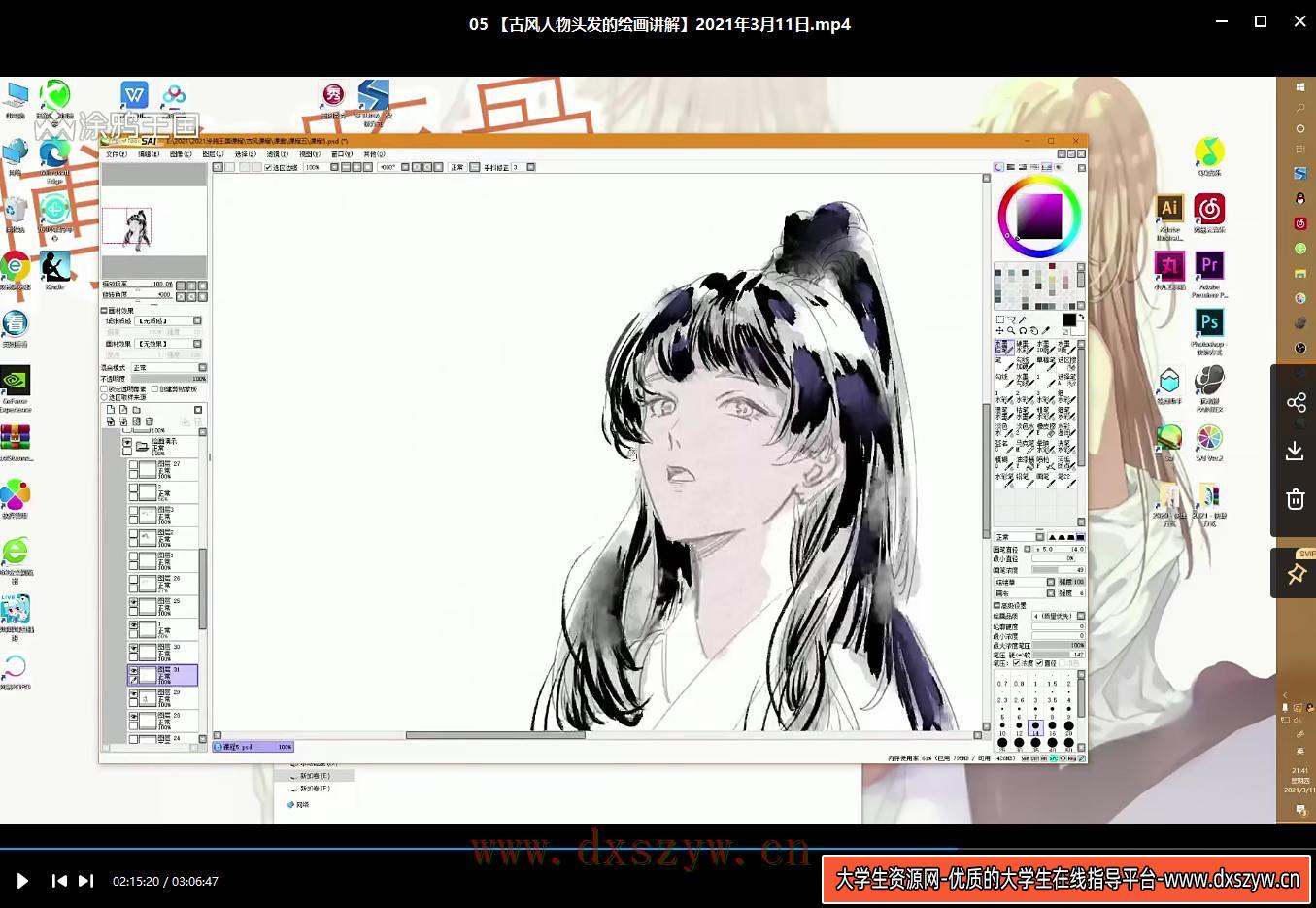The height and width of the screenshot is (908, 1316).
Task: Create a new normal layer
Action: (111, 409)
